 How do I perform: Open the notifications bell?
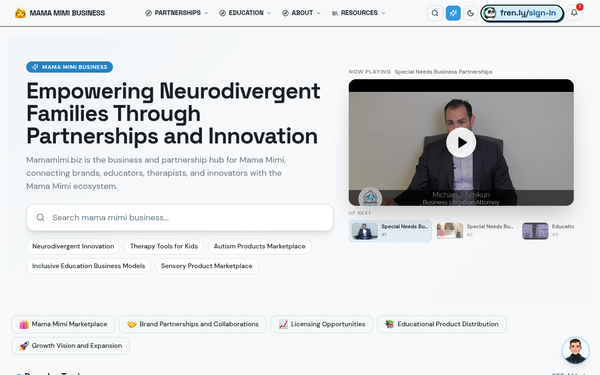[x=574, y=13]
